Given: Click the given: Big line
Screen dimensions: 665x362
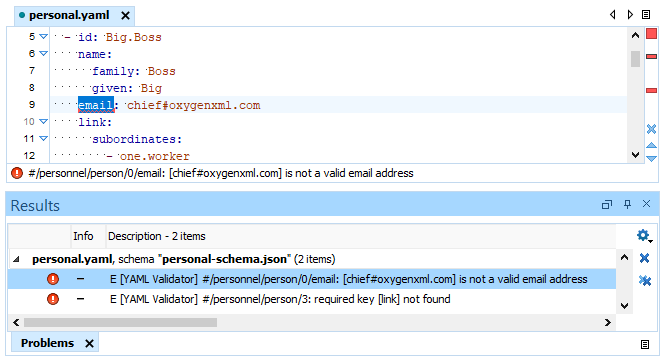Looking at the screenshot, I should [x=127, y=88].
